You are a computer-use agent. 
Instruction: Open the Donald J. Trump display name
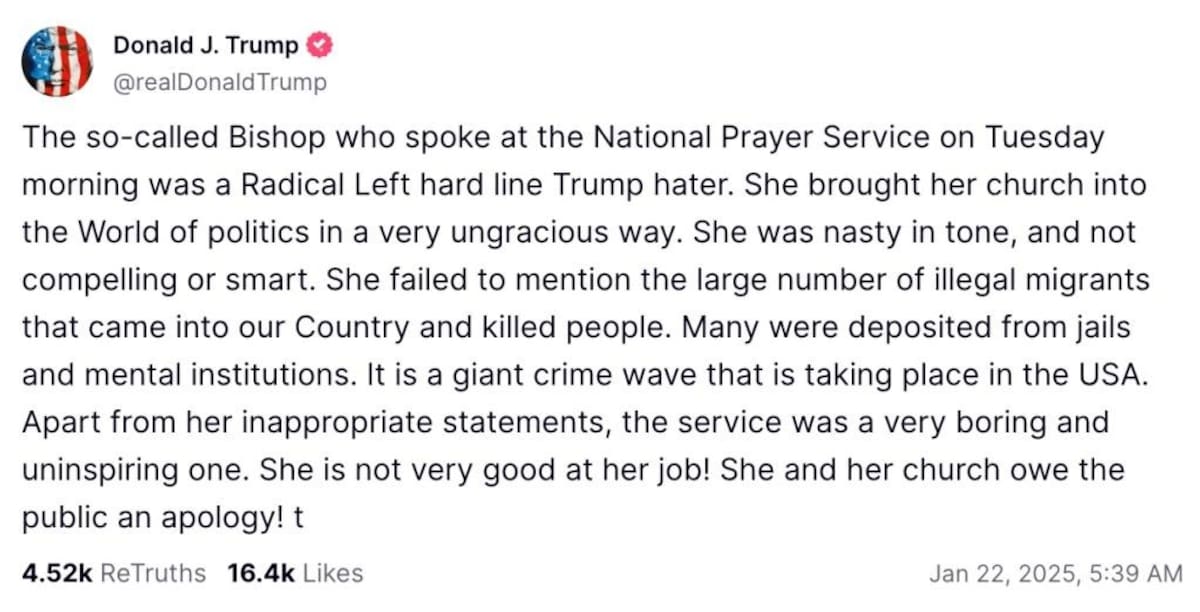pyautogui.click(x=205, y=45)
